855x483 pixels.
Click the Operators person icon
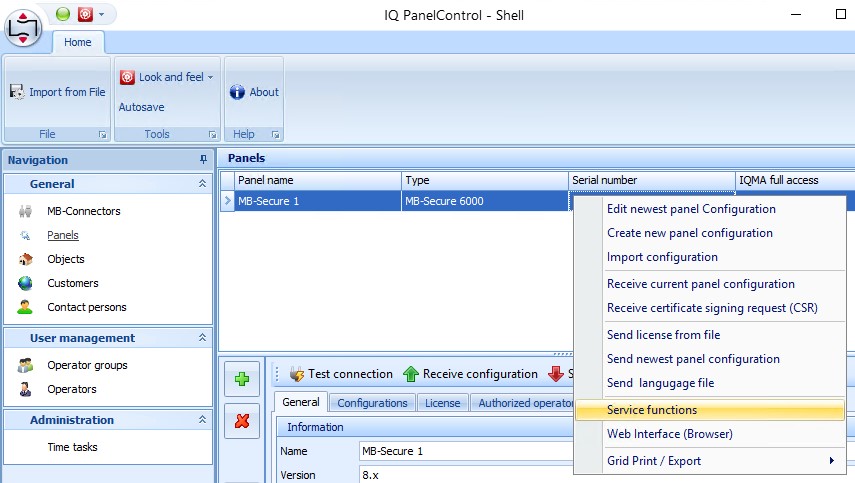(x=25, y=389)
